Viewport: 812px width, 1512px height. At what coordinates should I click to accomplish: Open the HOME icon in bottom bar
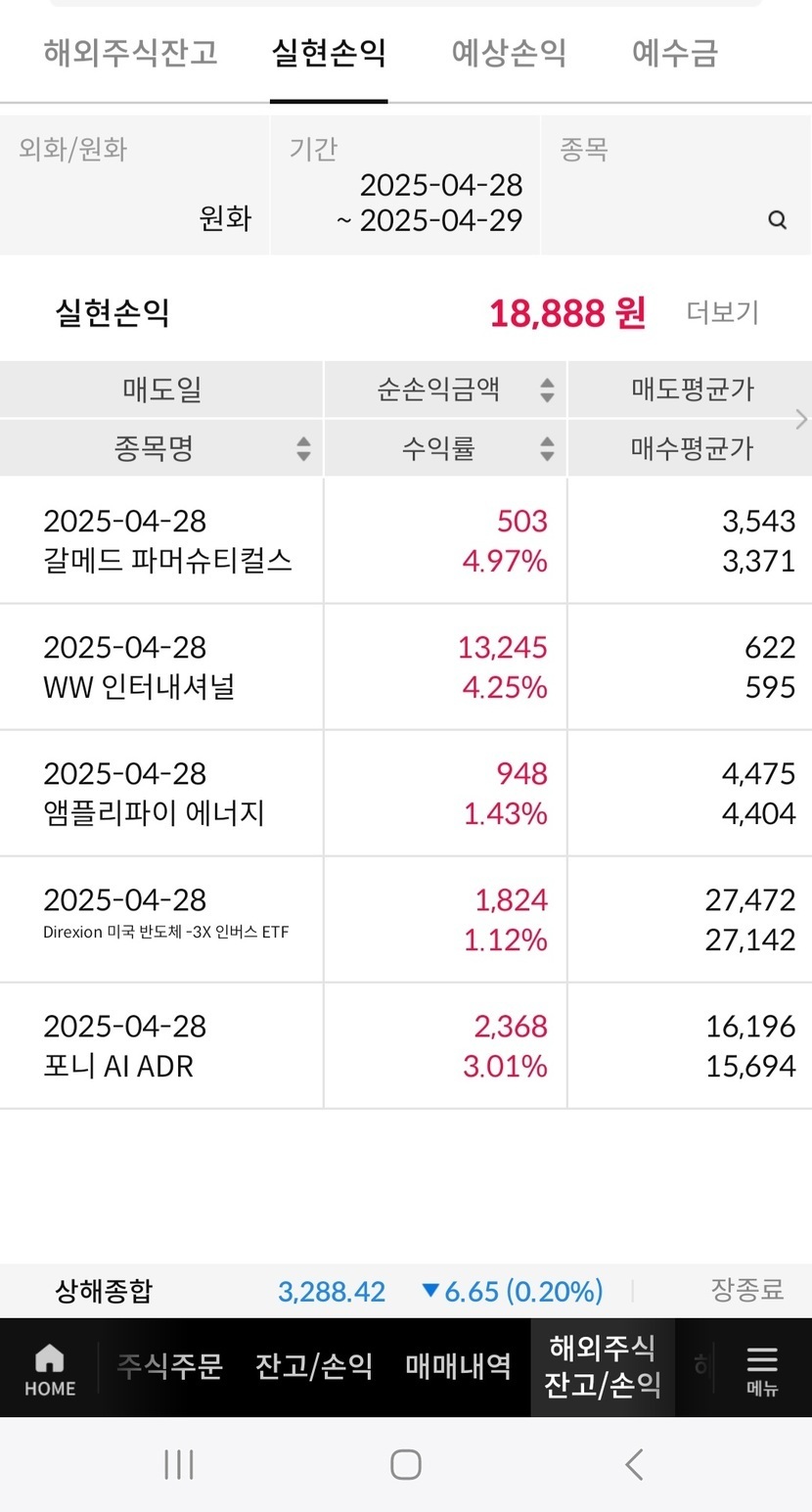point(49,1368)
